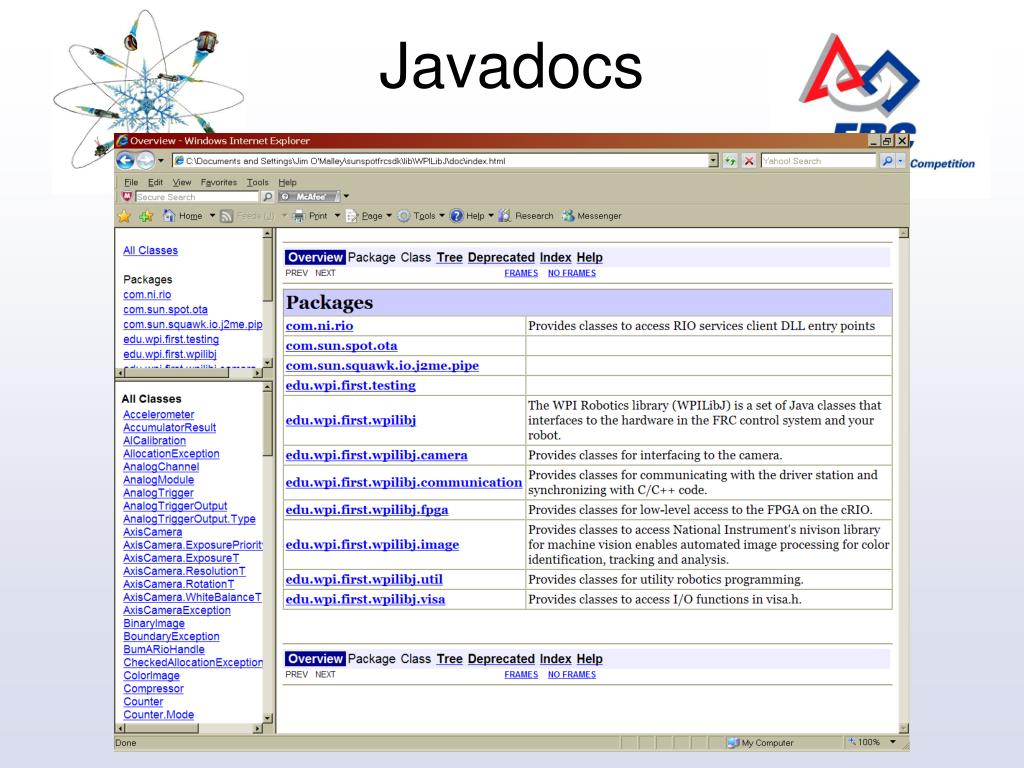Viewport: 1024px width, 768px height.
Task: Click the Tools gear toolbar icon
Action: 404,216
